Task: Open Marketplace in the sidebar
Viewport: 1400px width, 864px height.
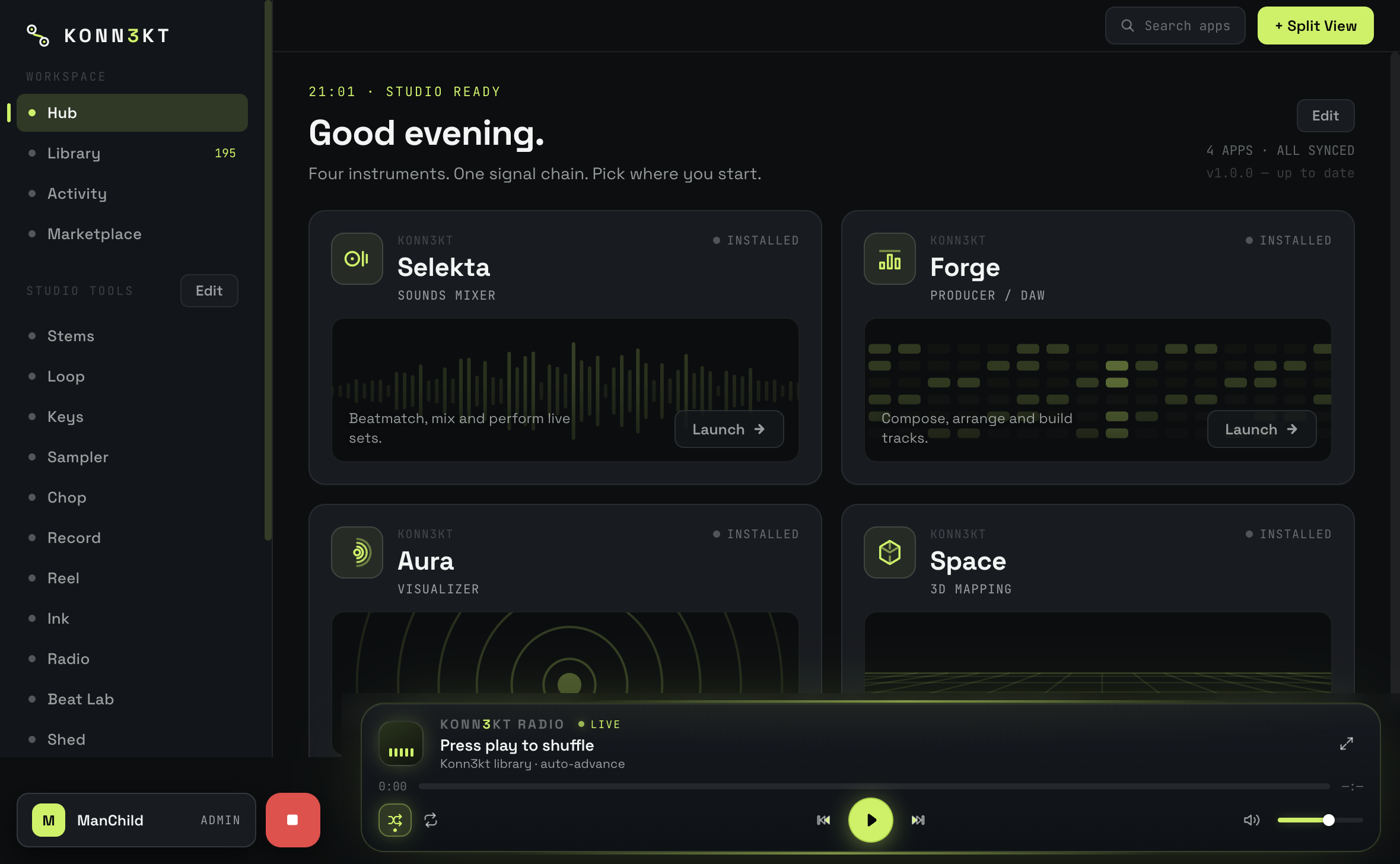Action: (x=132, y=234)
